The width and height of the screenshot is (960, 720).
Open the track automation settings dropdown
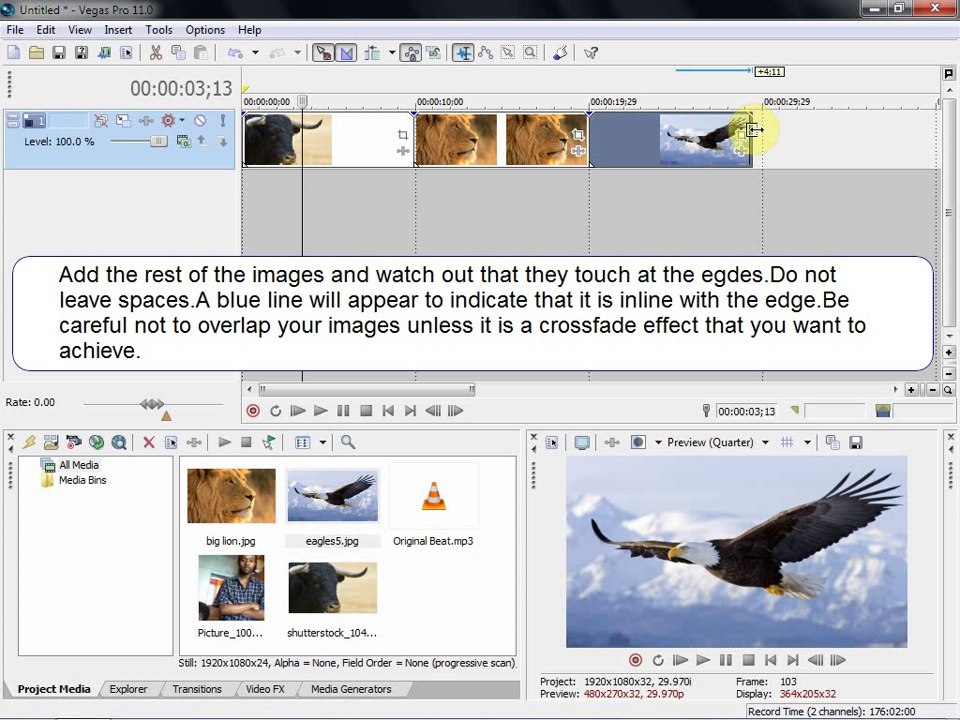182,120
